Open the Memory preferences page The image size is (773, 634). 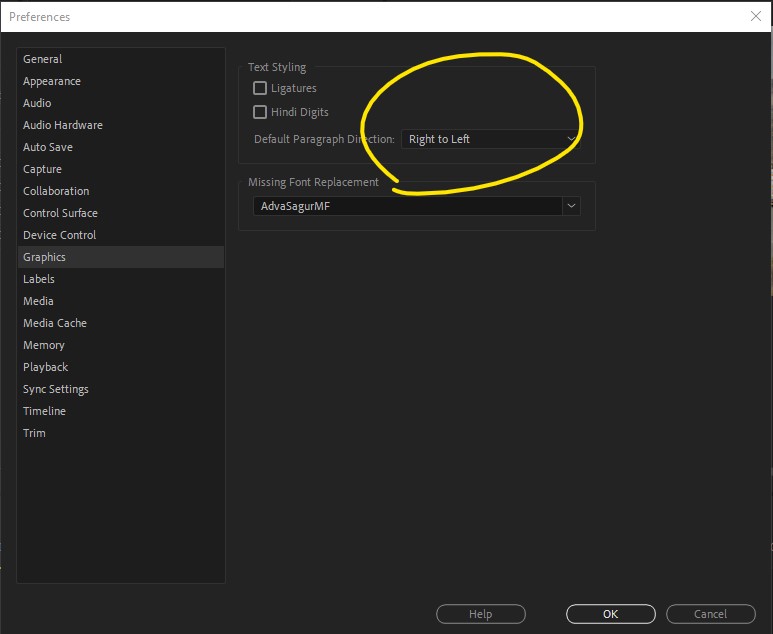44,345
